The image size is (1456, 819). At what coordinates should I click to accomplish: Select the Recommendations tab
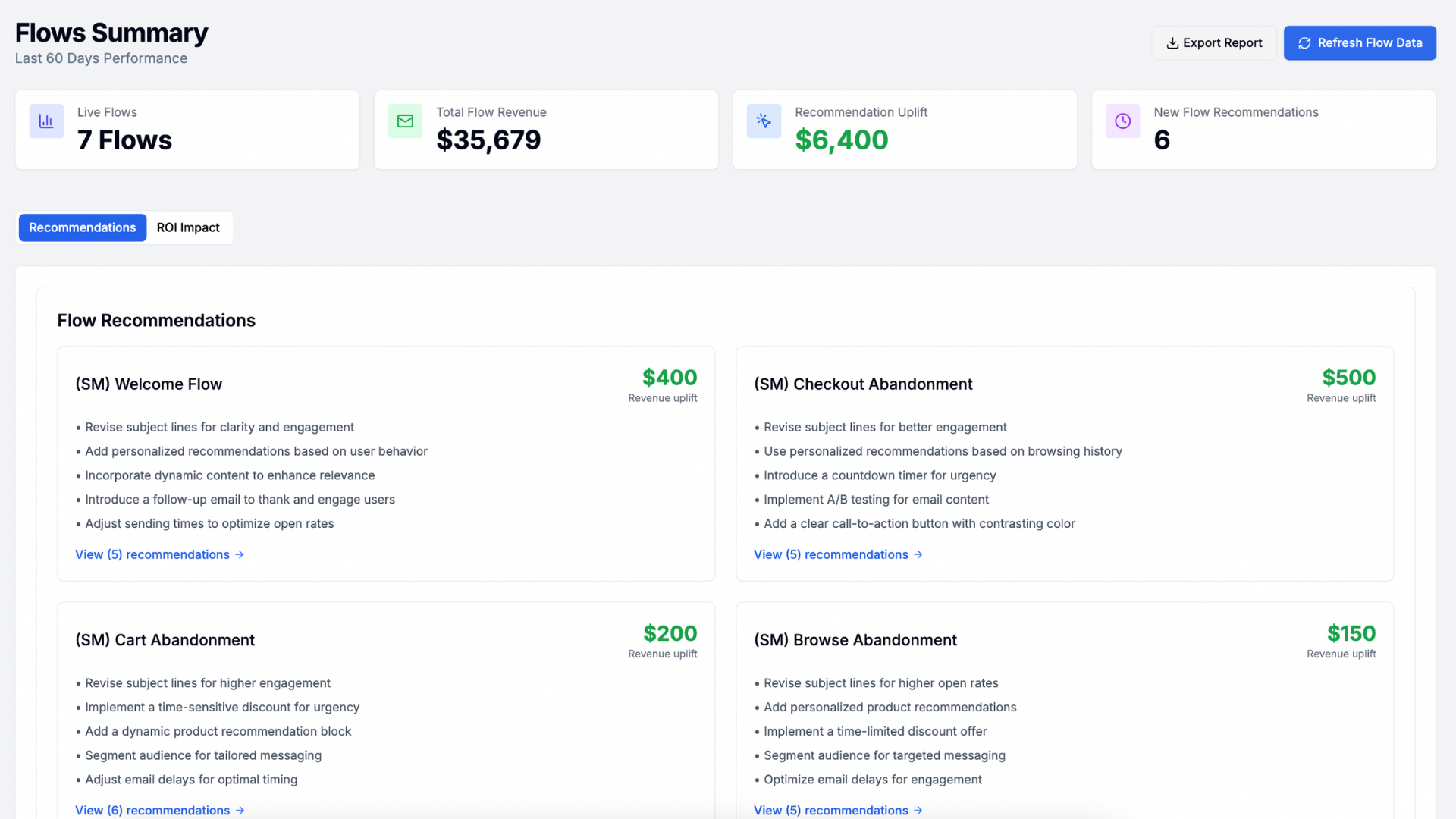(x=83, y=227)
